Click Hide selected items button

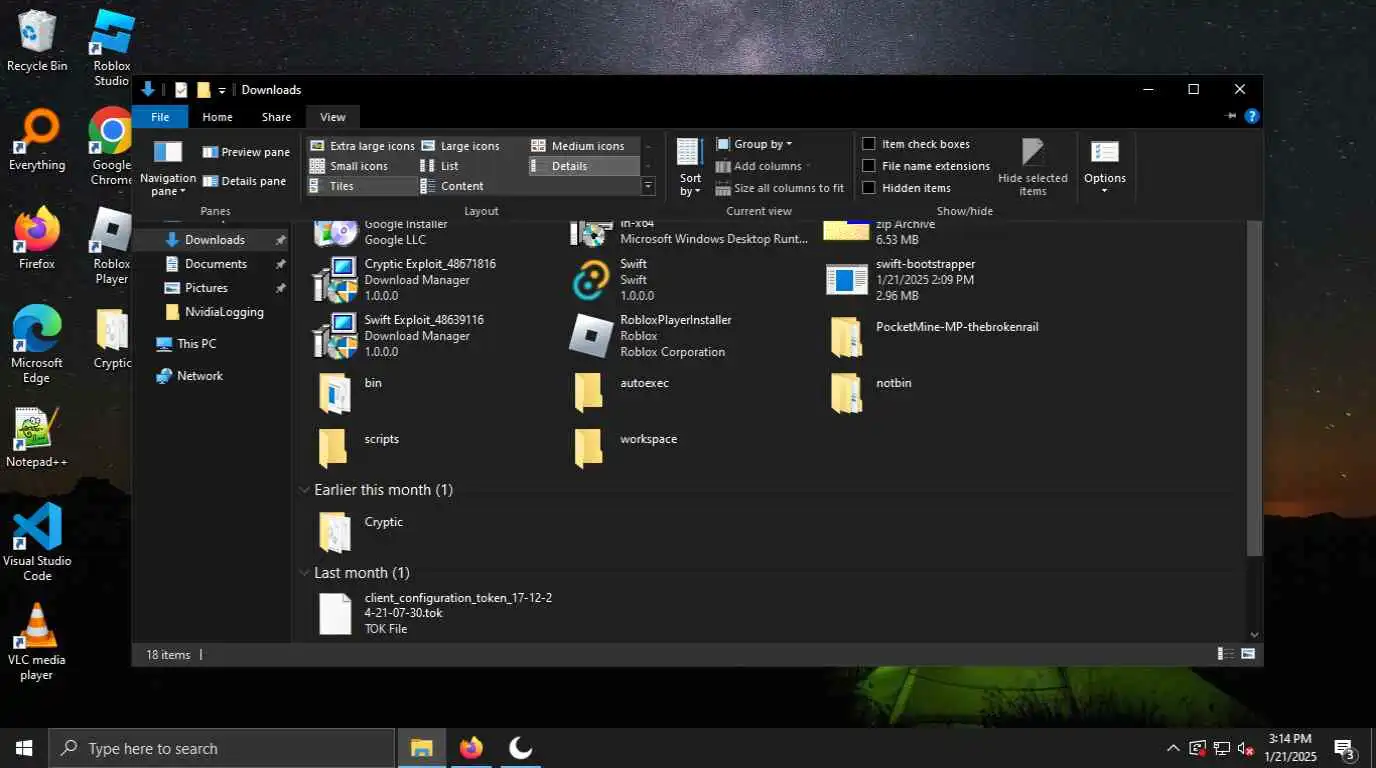[1033, 167]
